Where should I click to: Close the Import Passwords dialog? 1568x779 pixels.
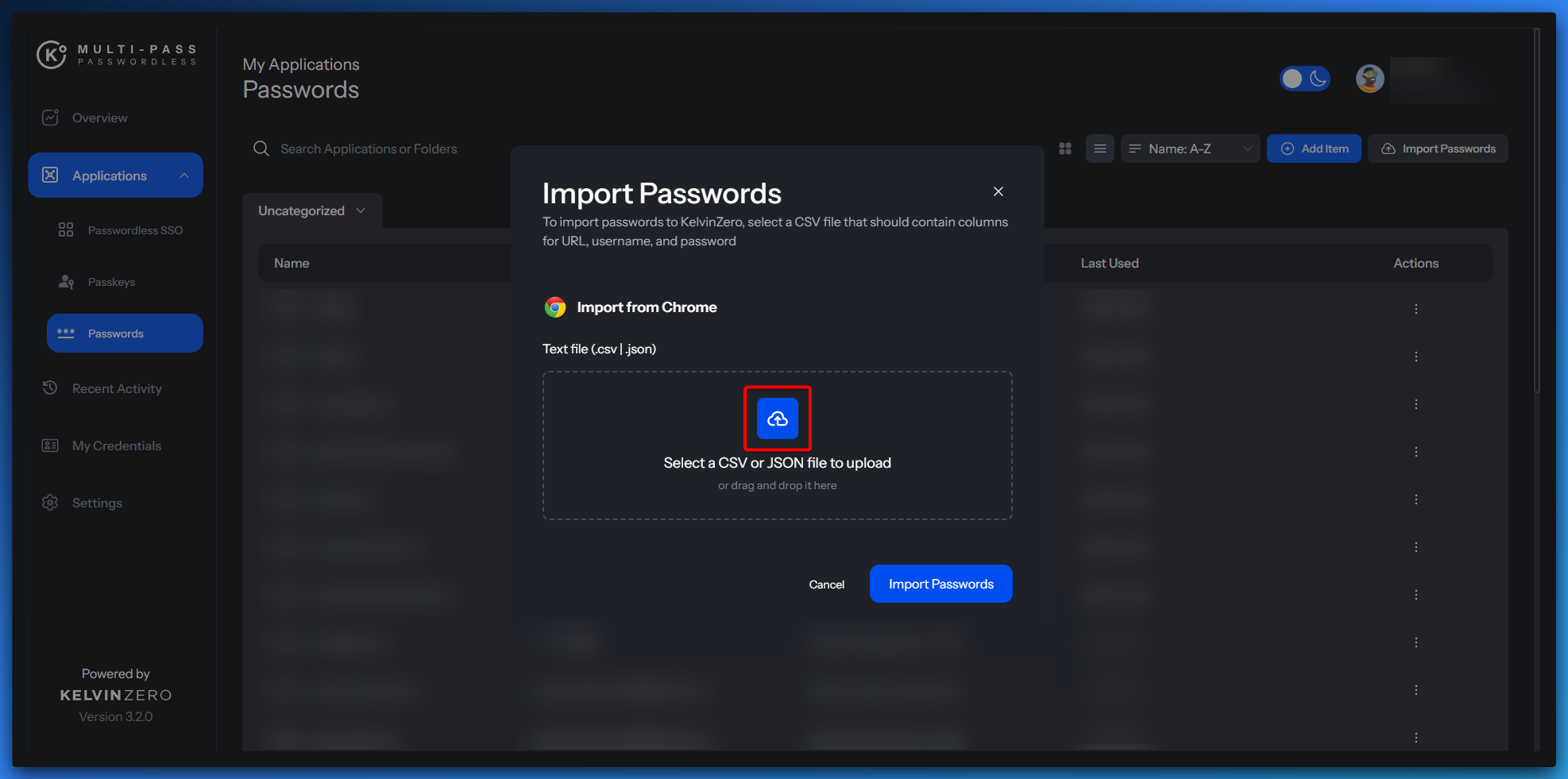[x=998, y=191]
